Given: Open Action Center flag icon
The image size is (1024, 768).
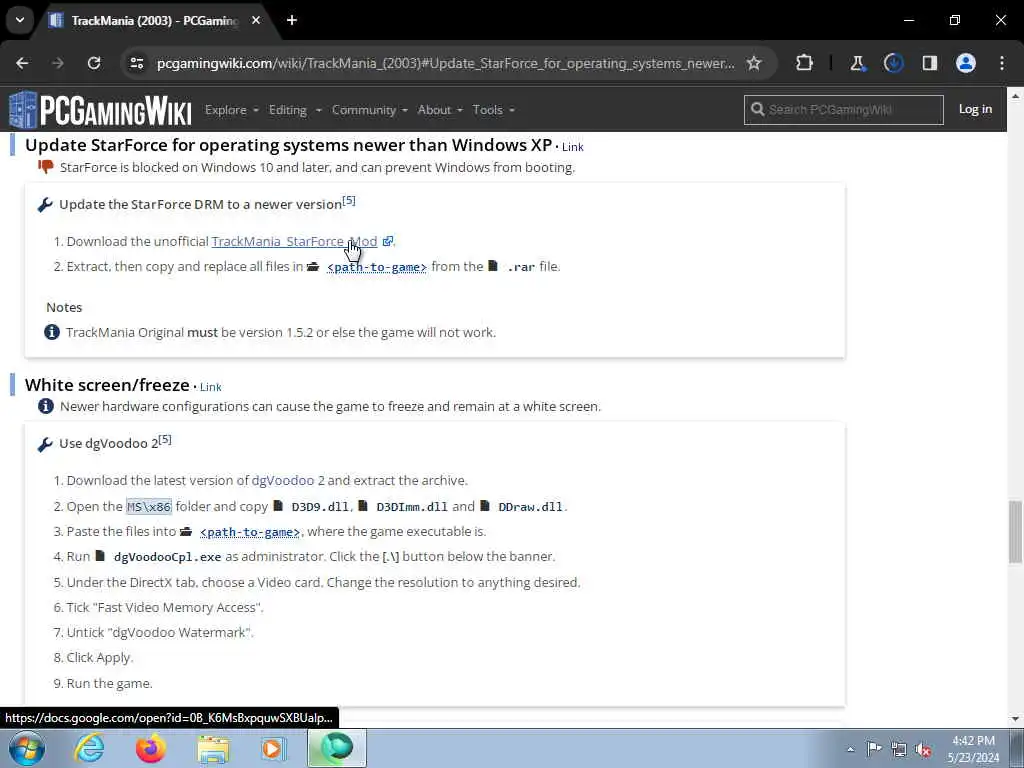Looking at the screenshot, I should click(x=874, y=749).
